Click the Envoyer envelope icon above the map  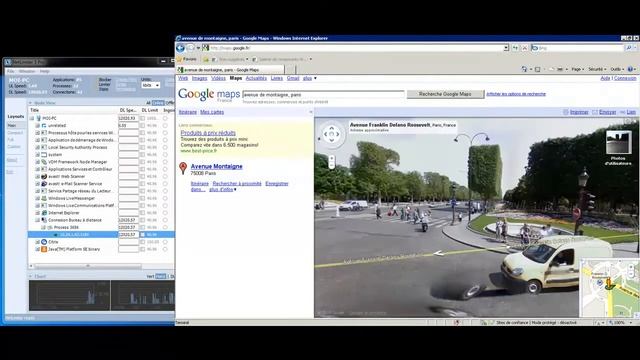[x=595, y=112]
